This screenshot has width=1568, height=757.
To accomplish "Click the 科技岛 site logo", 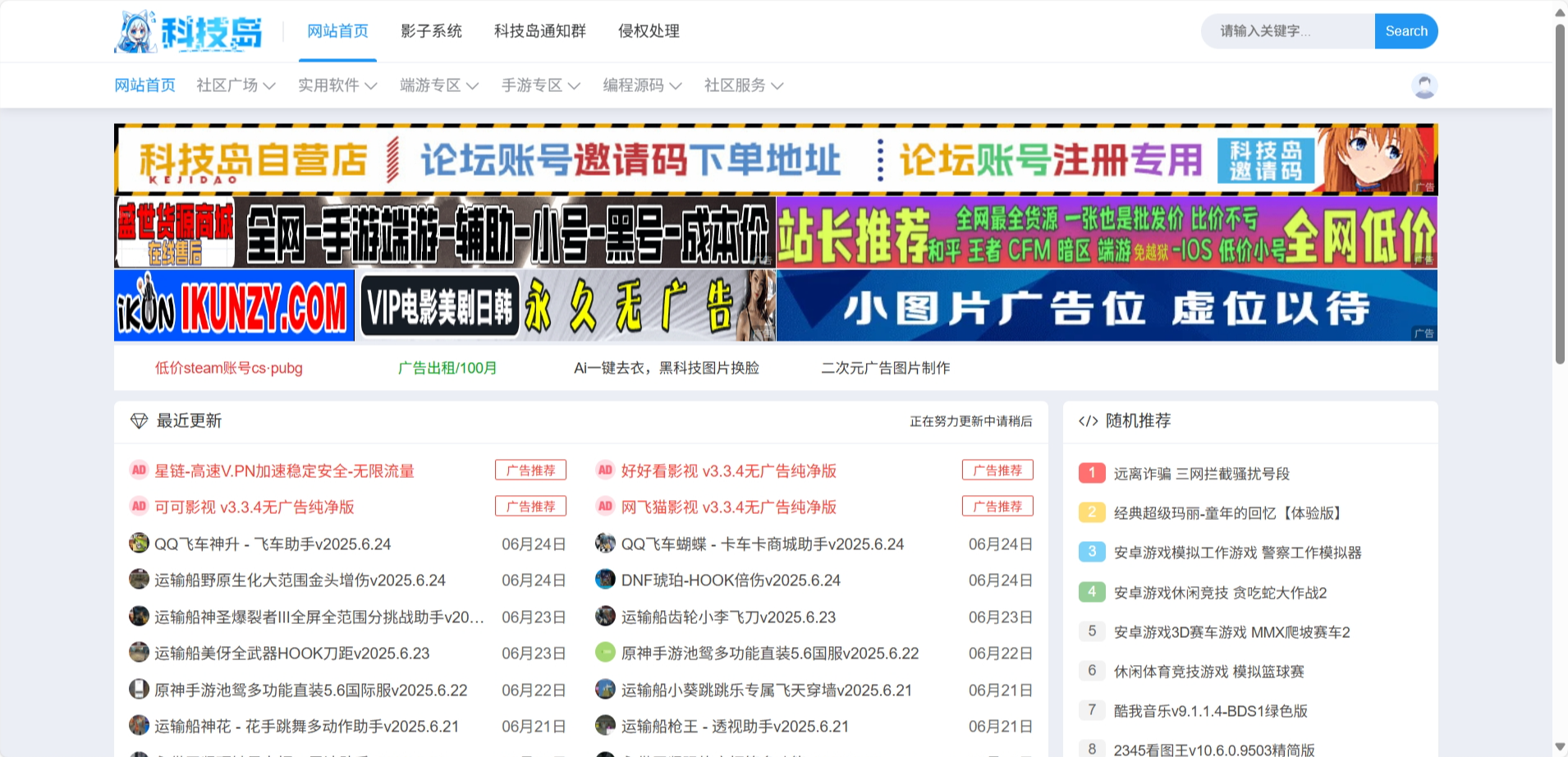I will coord(189,32).
